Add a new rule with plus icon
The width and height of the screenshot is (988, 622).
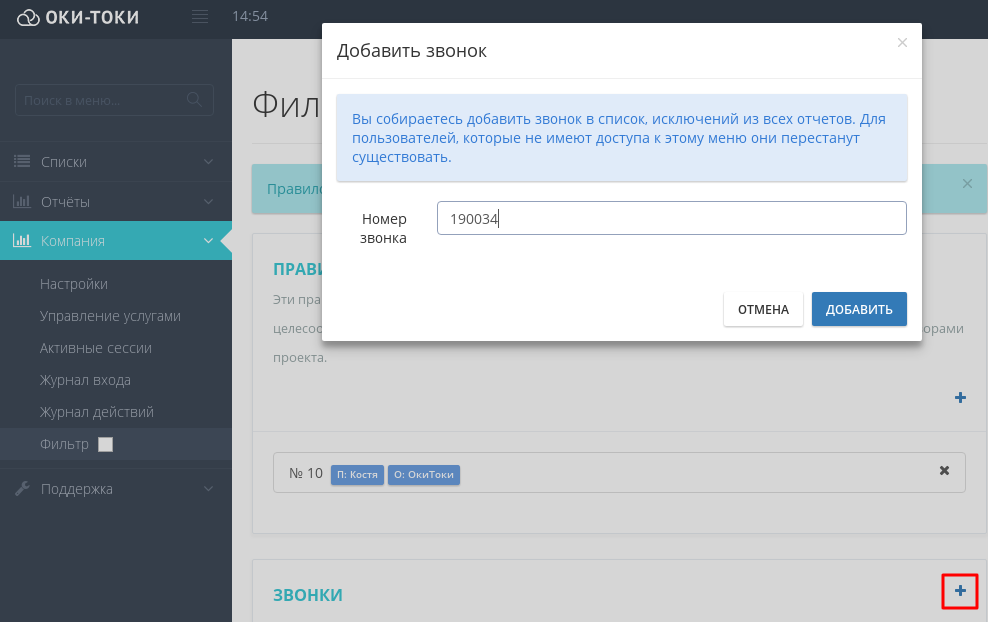coord(960,398)
